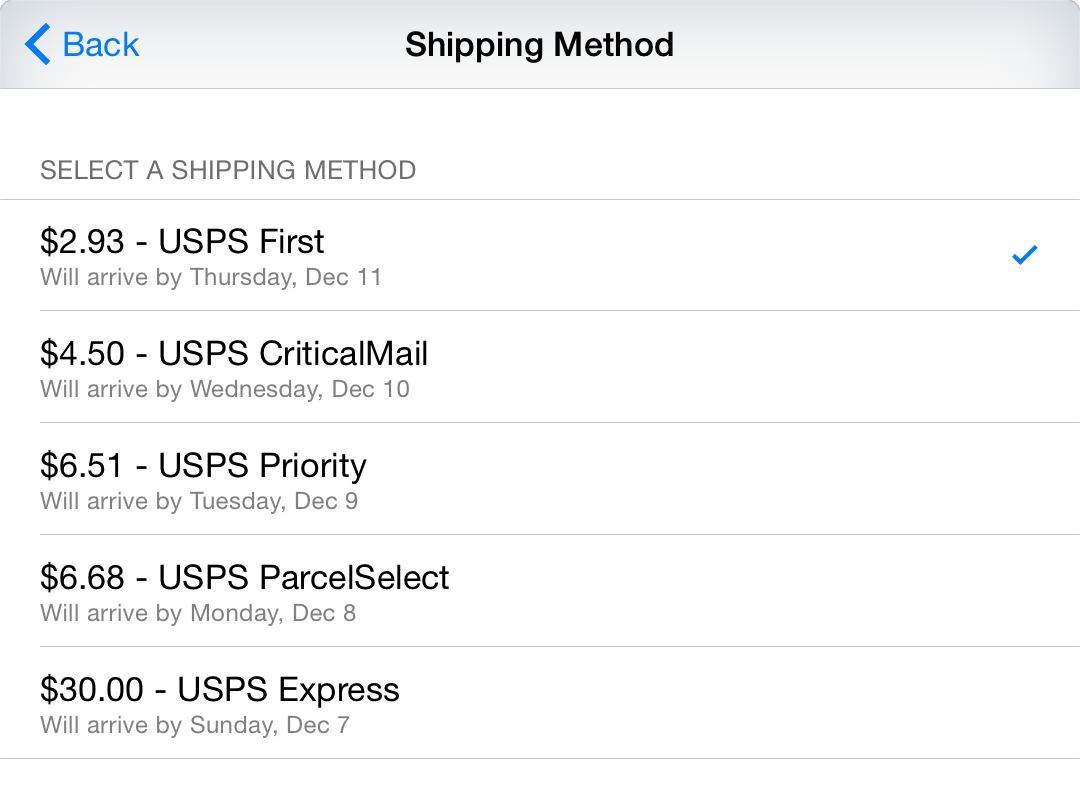
Task: Click the blue checkmark beside USPS First
Action: tap(1024, 255)
